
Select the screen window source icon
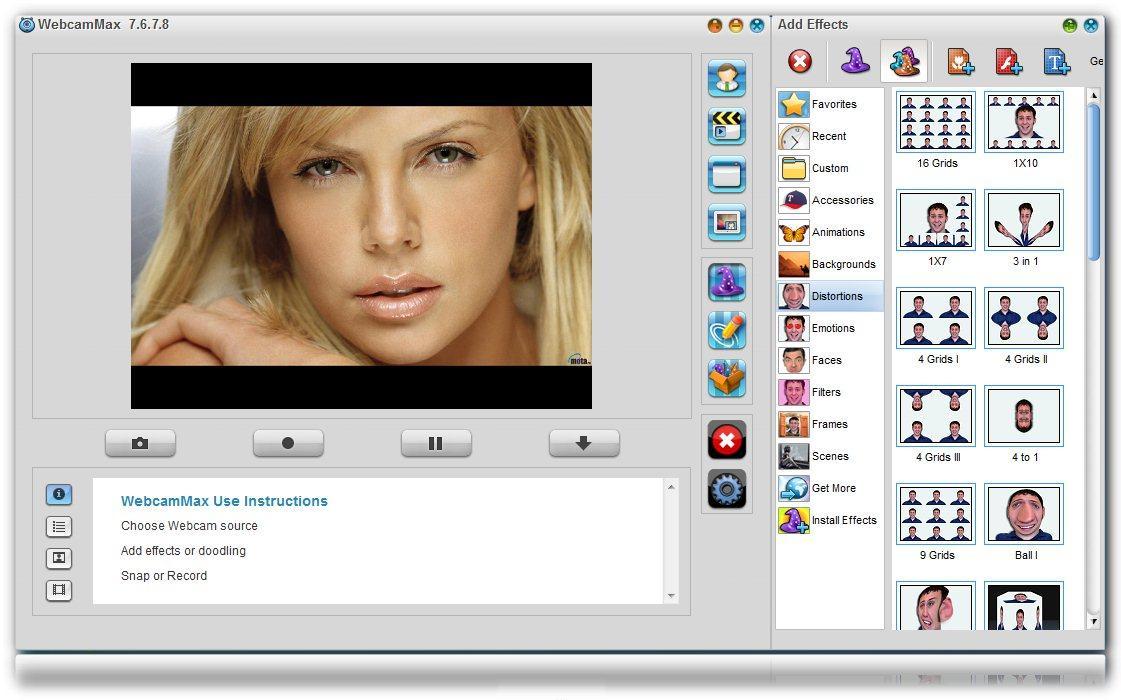(x=726, y=174)
